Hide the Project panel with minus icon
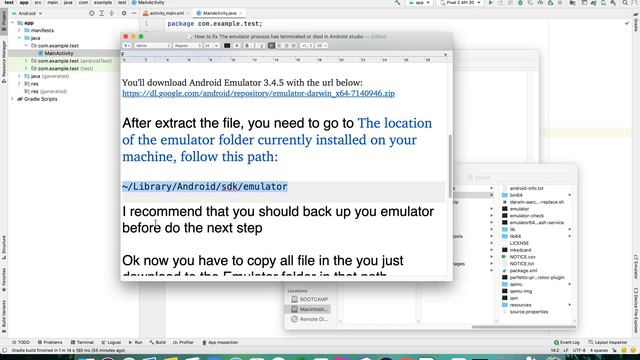 click(133, 13)
